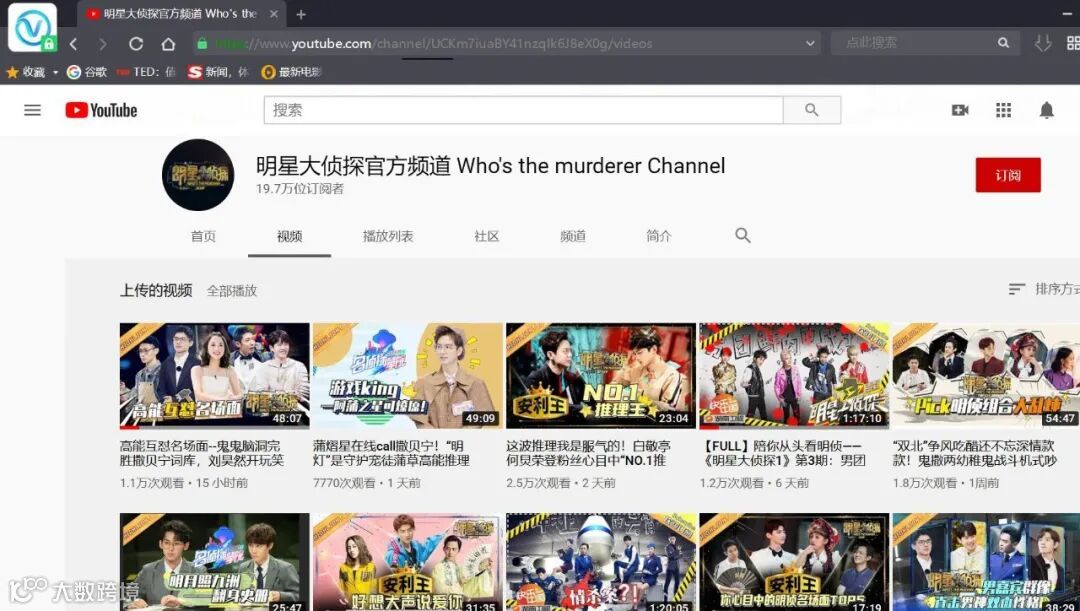1080x611 pixels.
Task: Open the YouTube apps grid icon
Action: (x=1004, y=110)
